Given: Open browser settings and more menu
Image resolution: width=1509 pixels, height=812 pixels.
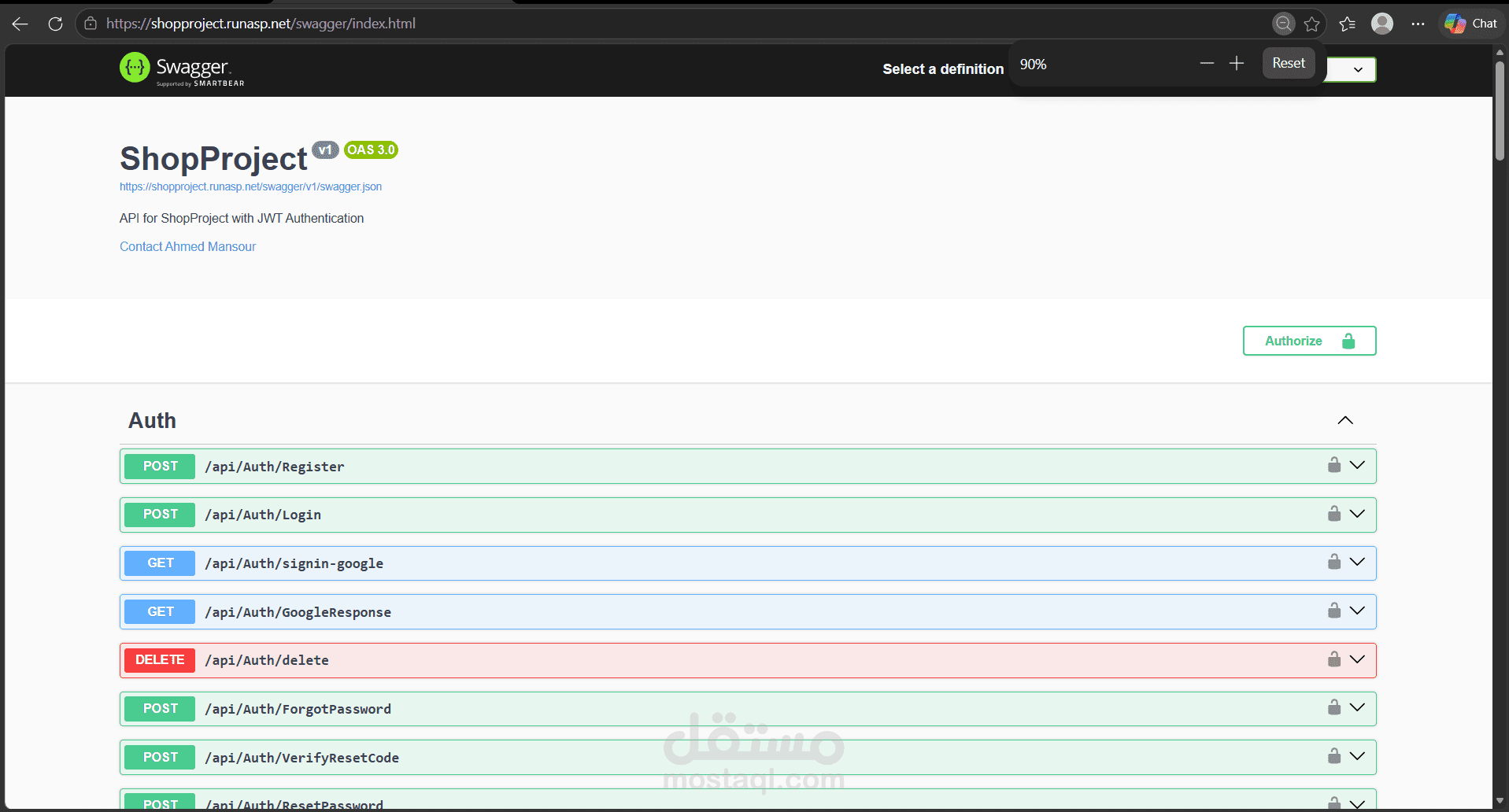Looking at the screenshot, I should point(1418,24).
